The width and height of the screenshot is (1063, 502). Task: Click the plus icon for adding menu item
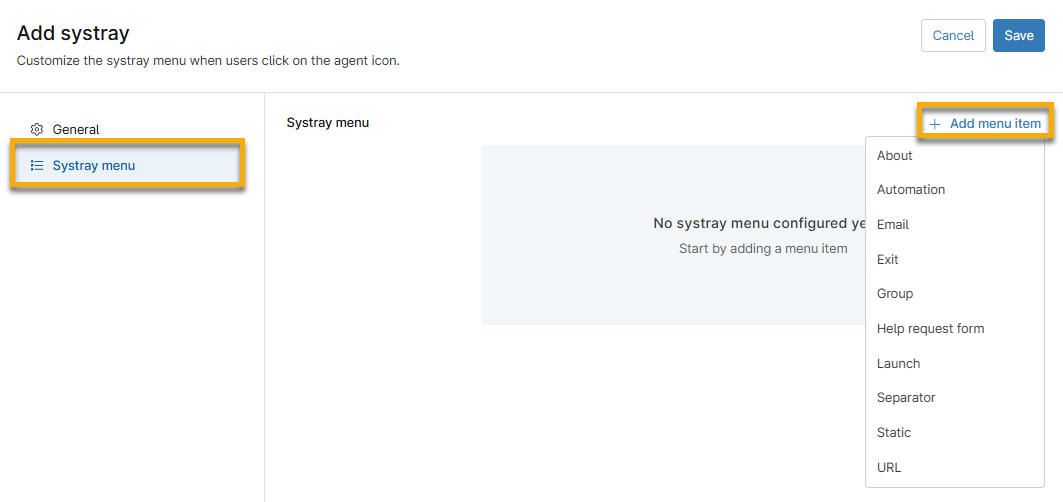(935, 124)
